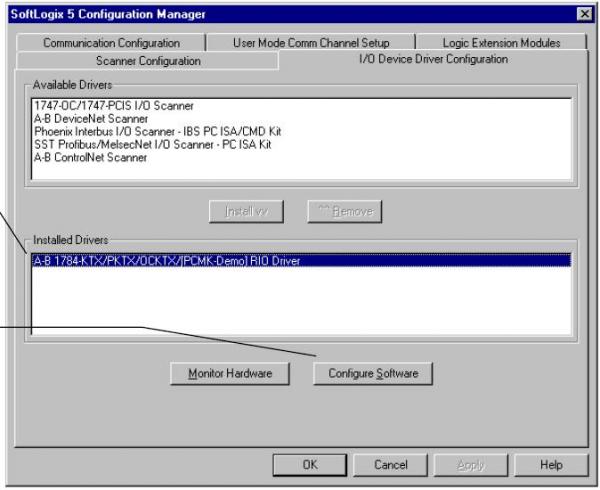Select the Logic Extension Modules tab
The image size is (600, 490).
point(501,43)
